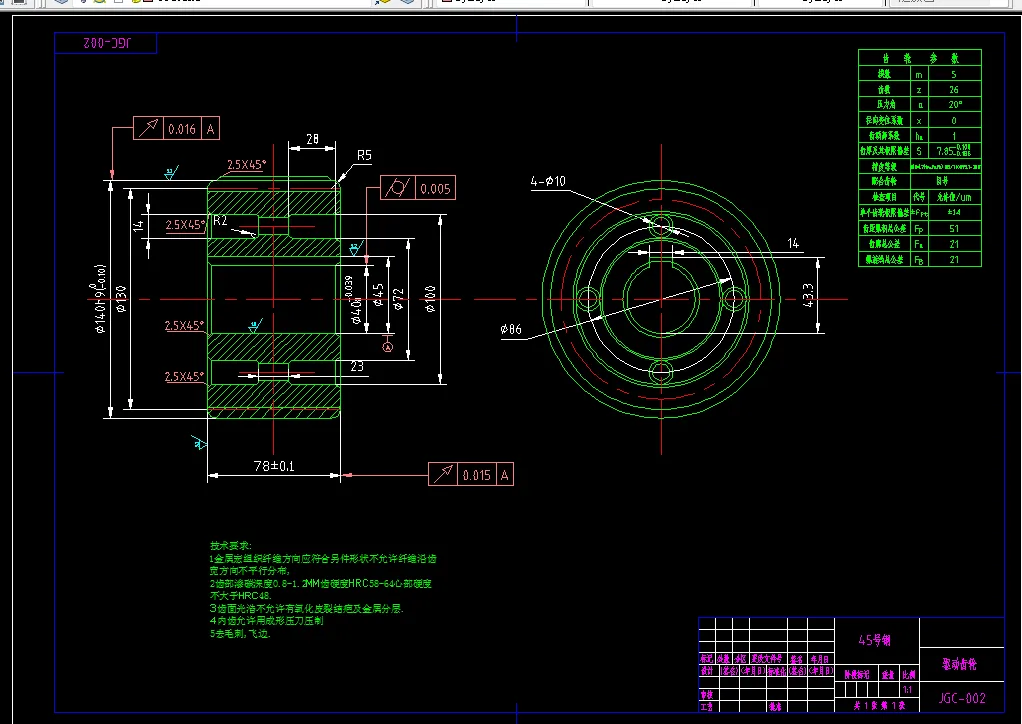The height and width of the screenshot is (724, 1022).
Task: Click the module value 5 in the gear table
Action: [954, 74]
